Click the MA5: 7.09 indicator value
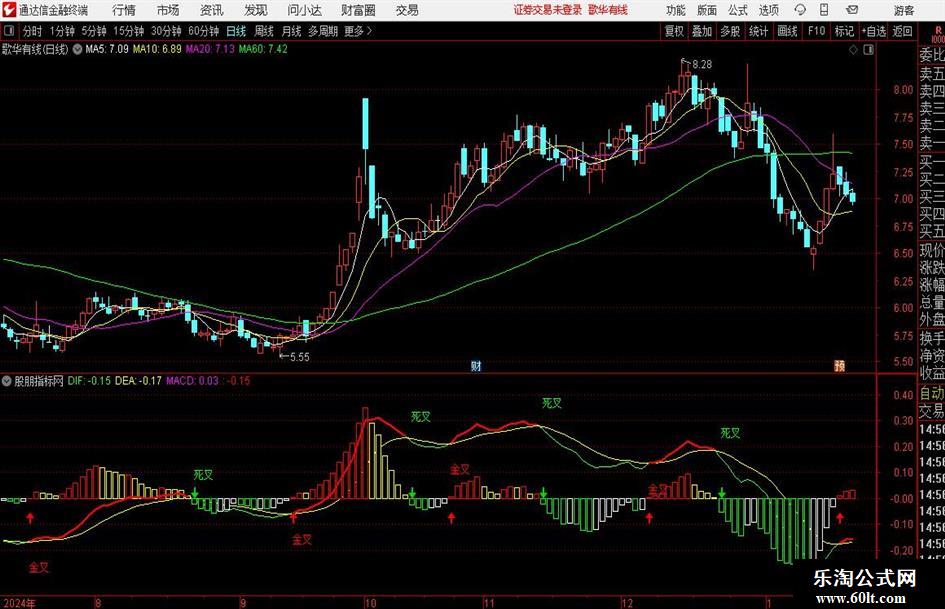The height and width of the screenshot is (609, 945). (107, 49)
